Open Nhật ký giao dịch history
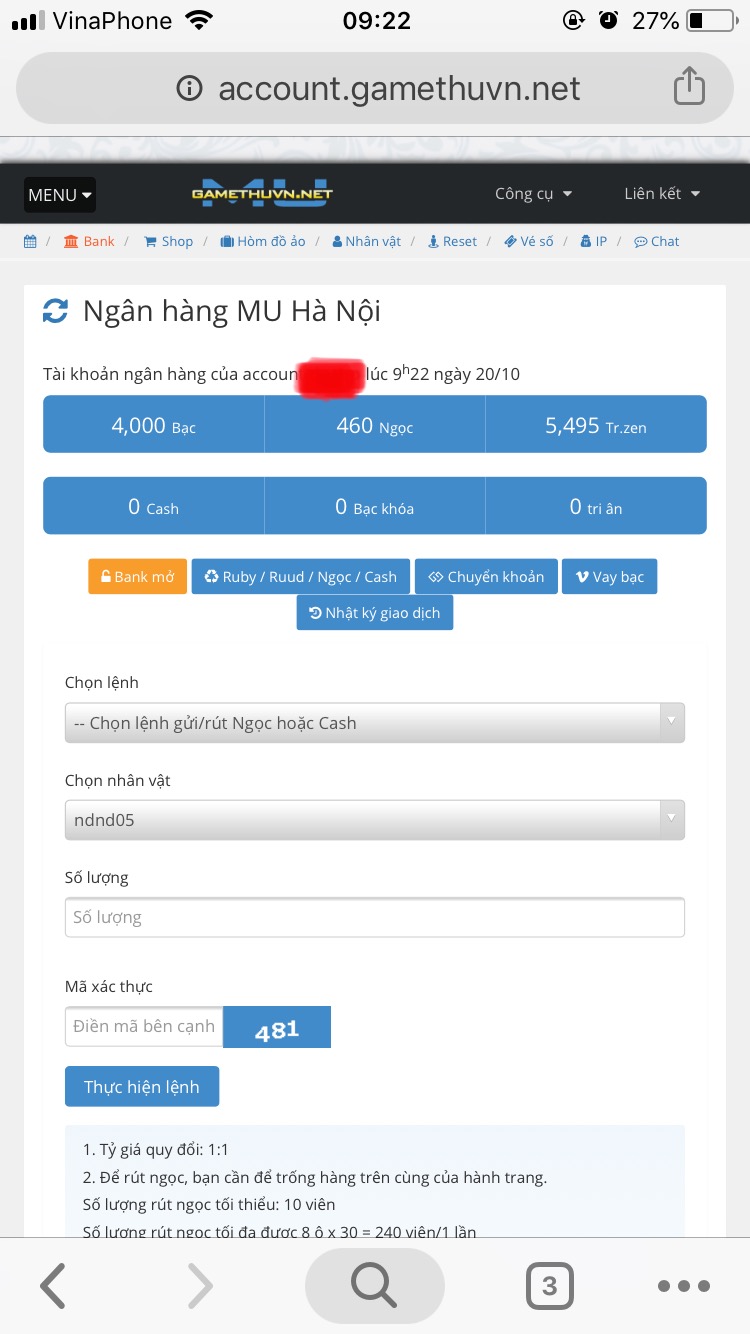 pyautogui.click(x=375, y=613)
